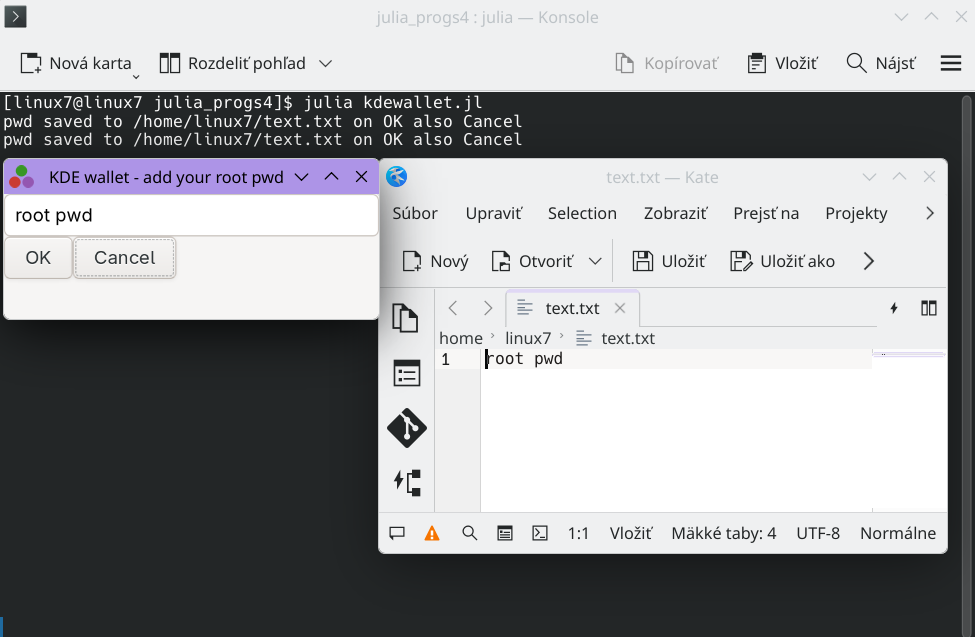Open the Projects list panel in Kate sidebar
This screenshot has width=975, height=637.
click(x=406, y=373)
